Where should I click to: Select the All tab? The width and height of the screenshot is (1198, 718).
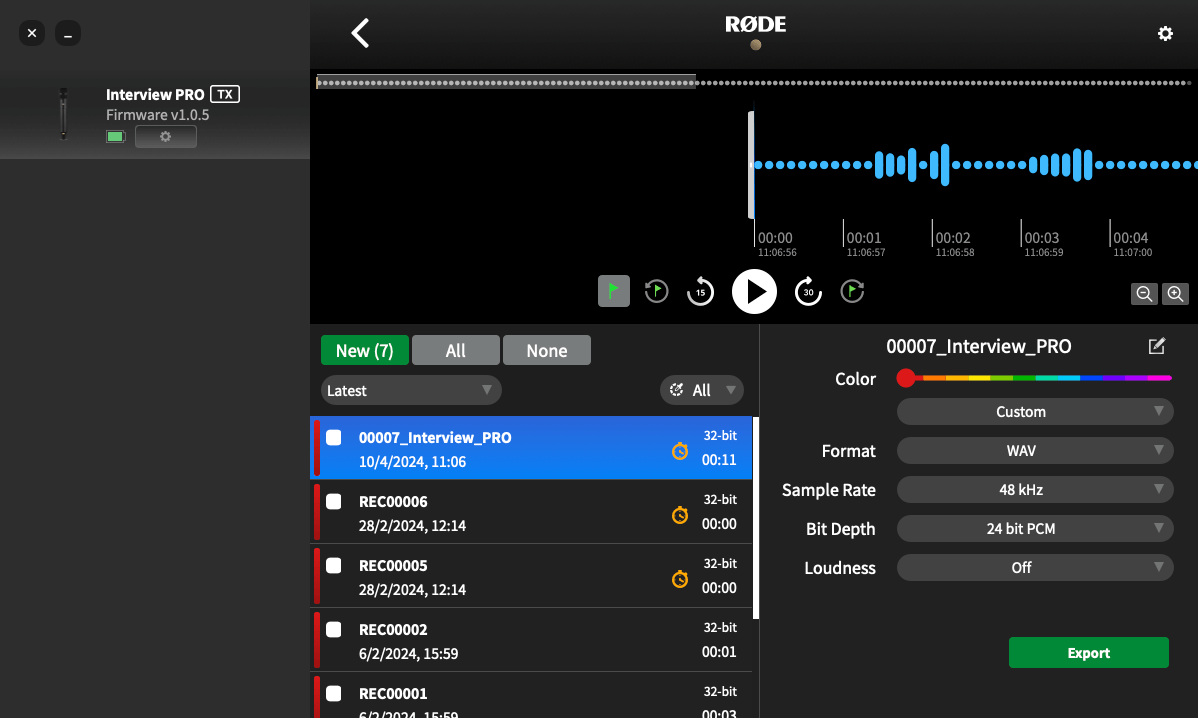click(455, 351)
